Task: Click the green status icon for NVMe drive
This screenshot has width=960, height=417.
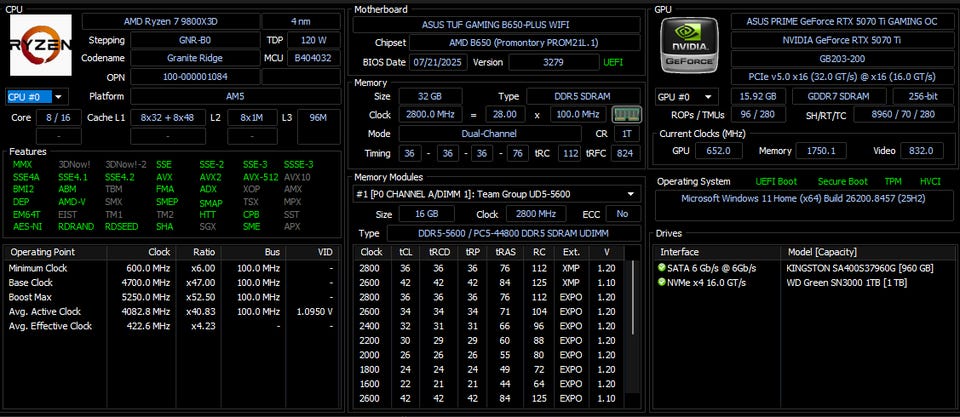Action: (661, 283)
